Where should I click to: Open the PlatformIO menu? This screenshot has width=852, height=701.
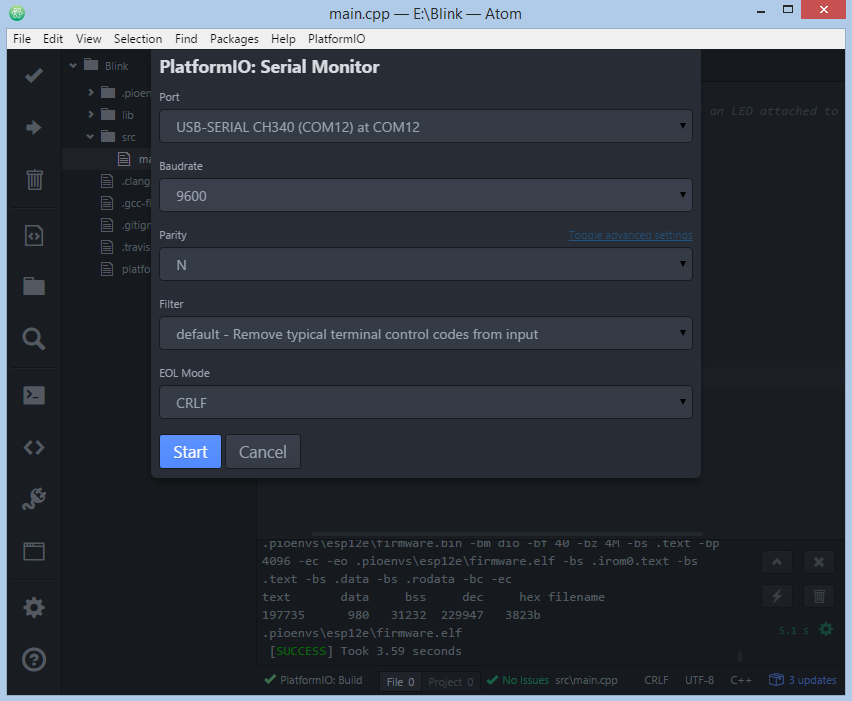tap(336, 39)
